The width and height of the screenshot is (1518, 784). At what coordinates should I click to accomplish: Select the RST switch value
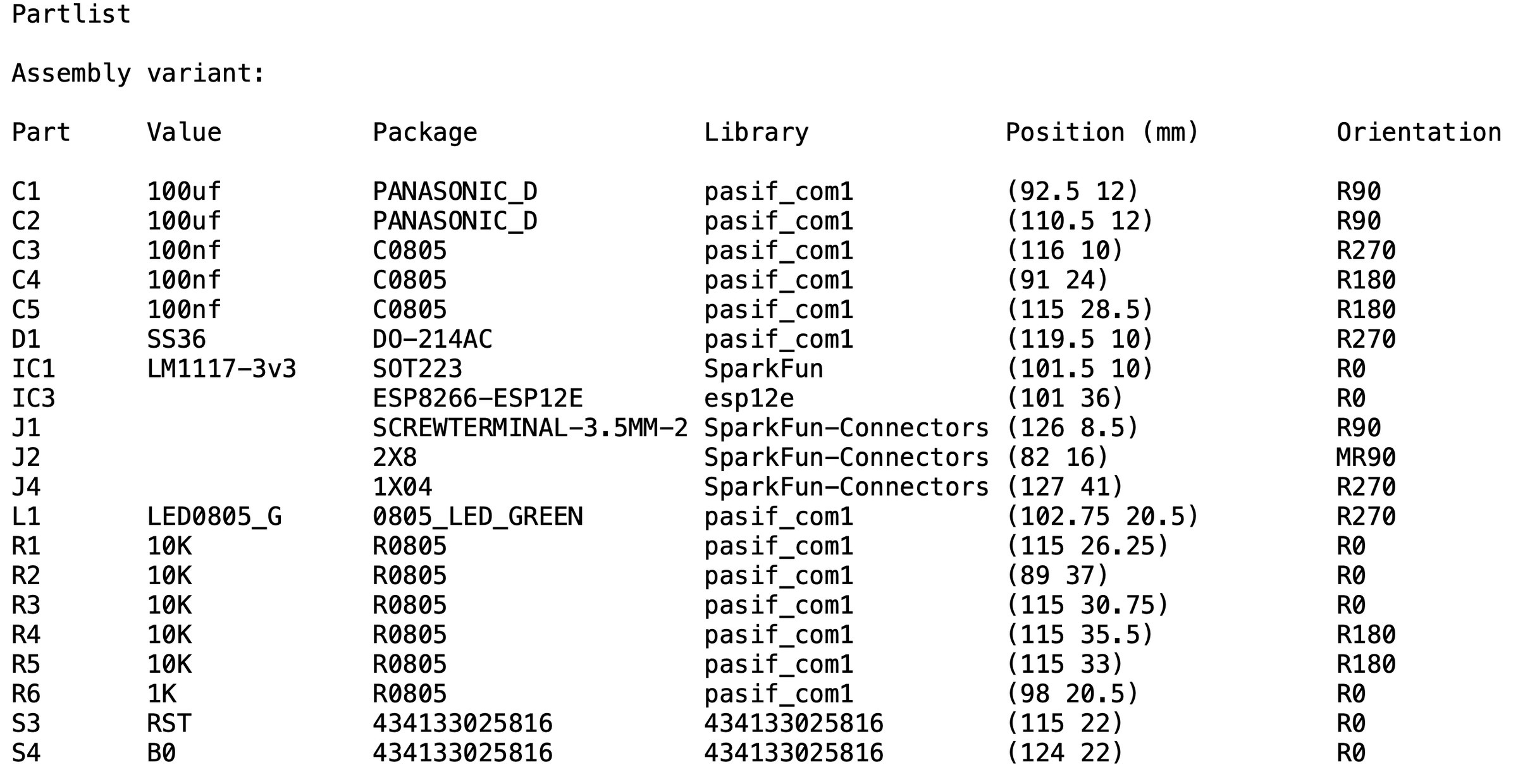point(169,724)
